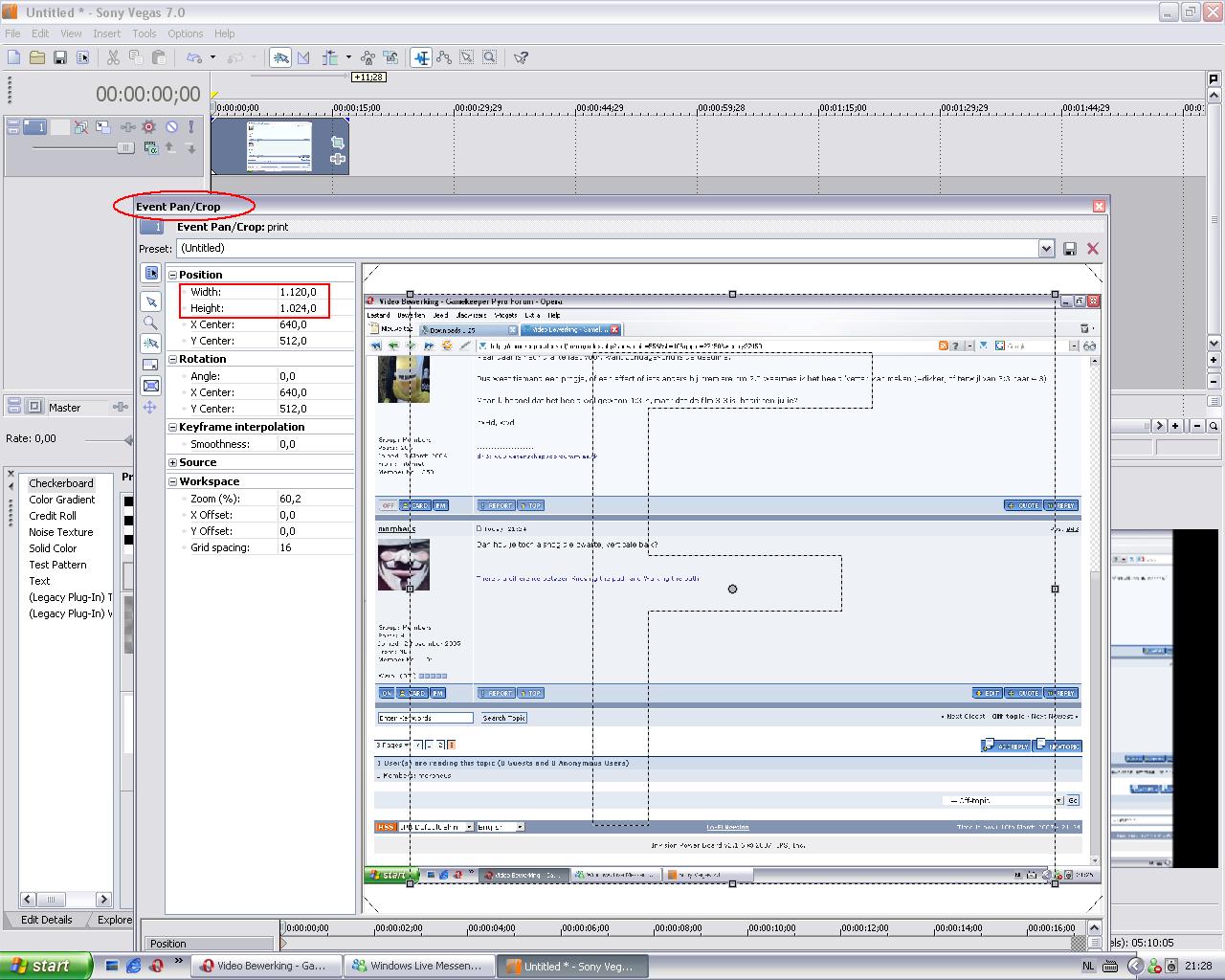Open the File menu
This screenshot has height=980, width=1225.
12,33
